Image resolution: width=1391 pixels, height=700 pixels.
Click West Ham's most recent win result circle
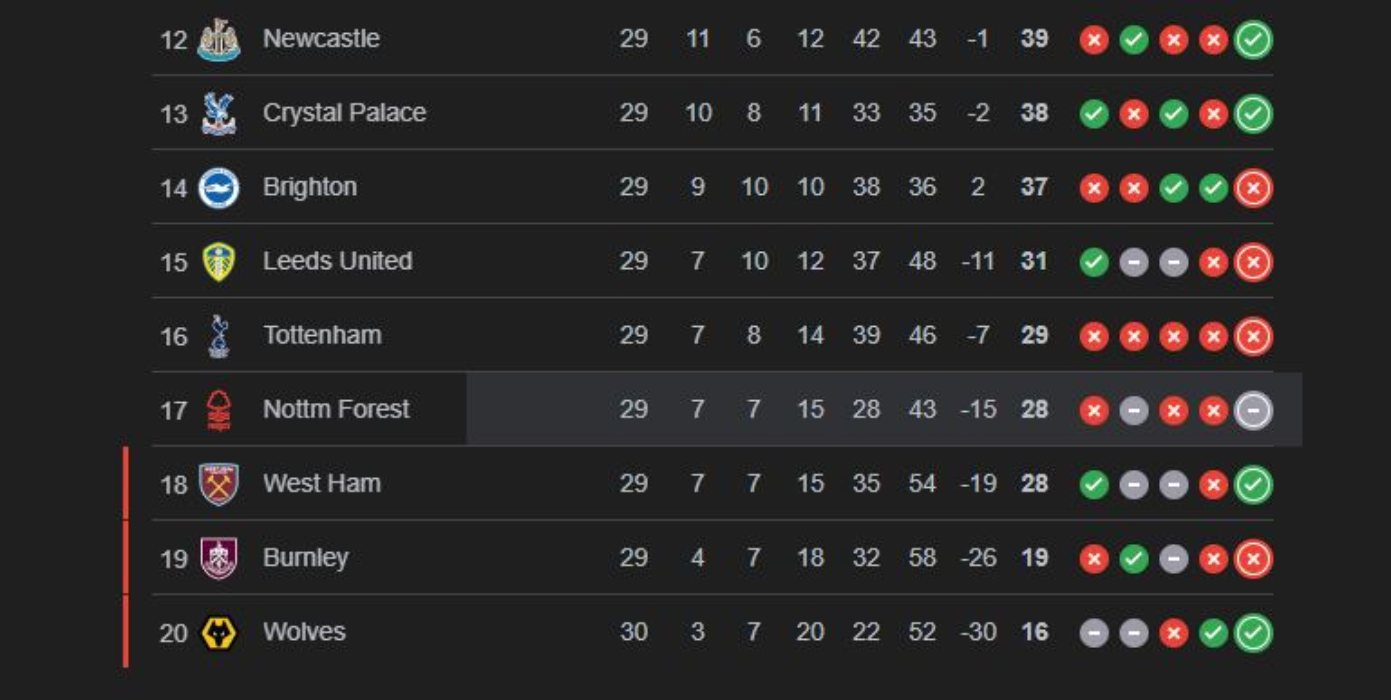(1252, 483)
